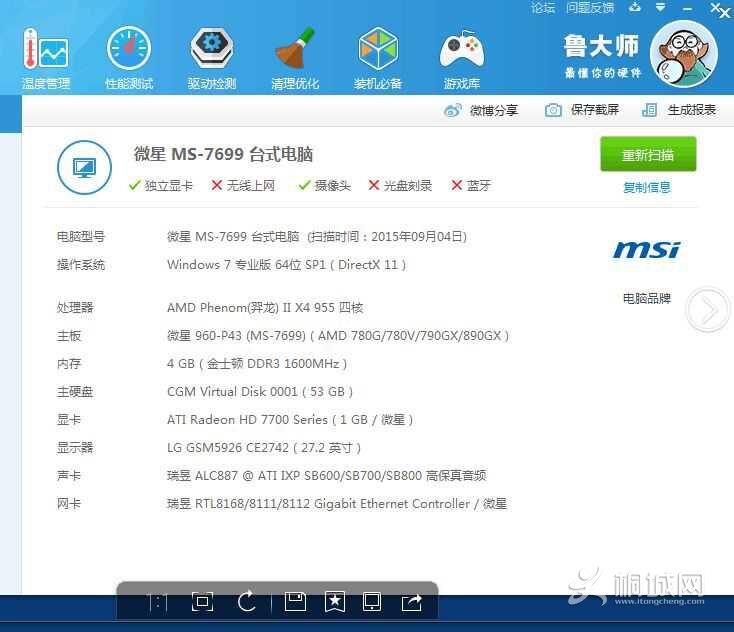This screenshot has width=734, height=632.
Task: Click the bookmark star viewer icon
Action: (335, 602)
